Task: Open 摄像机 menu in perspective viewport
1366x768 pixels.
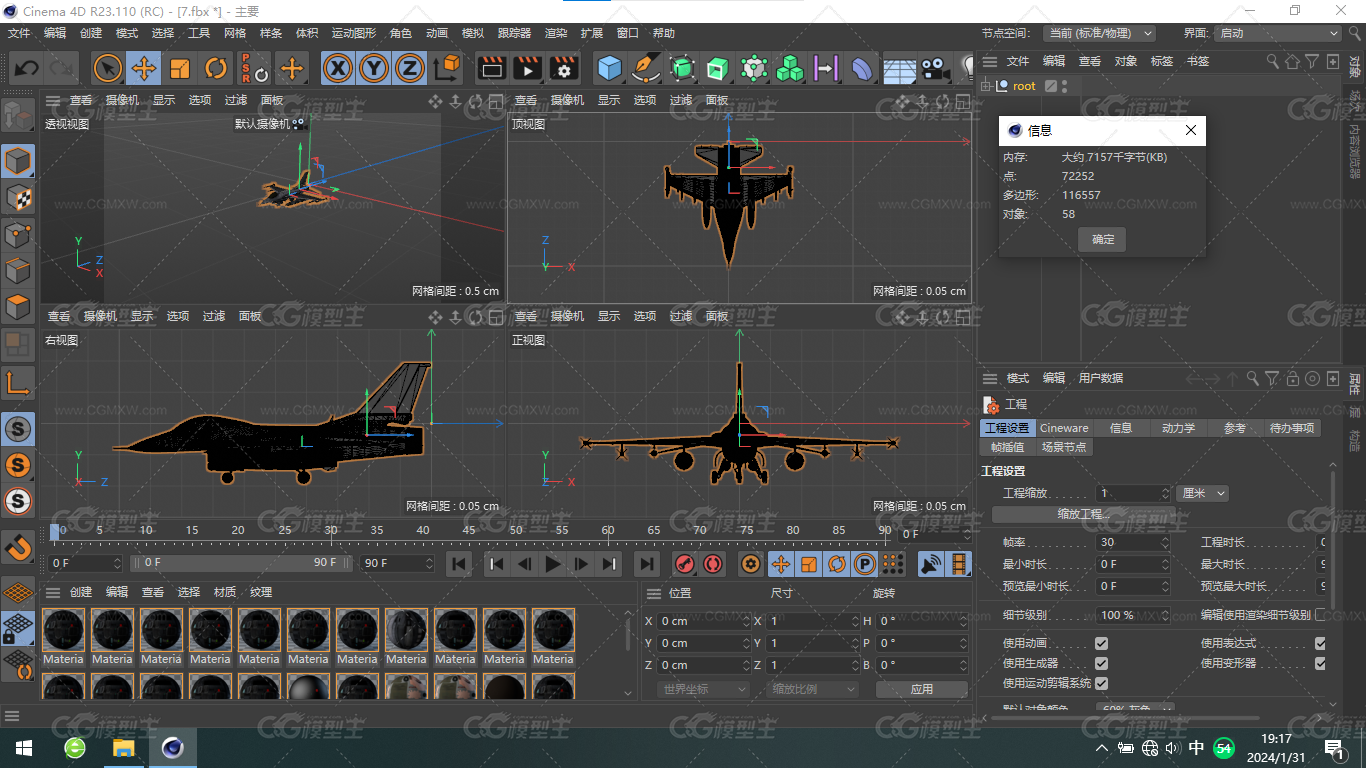Action: [122, 100]
